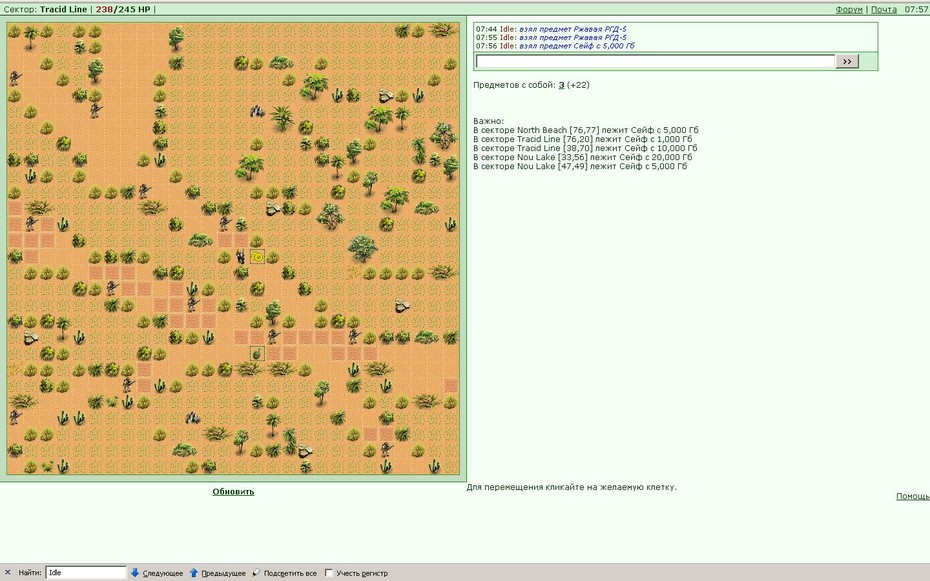
Task: Click the green grenade item on the map
Action: click(257, 354)
